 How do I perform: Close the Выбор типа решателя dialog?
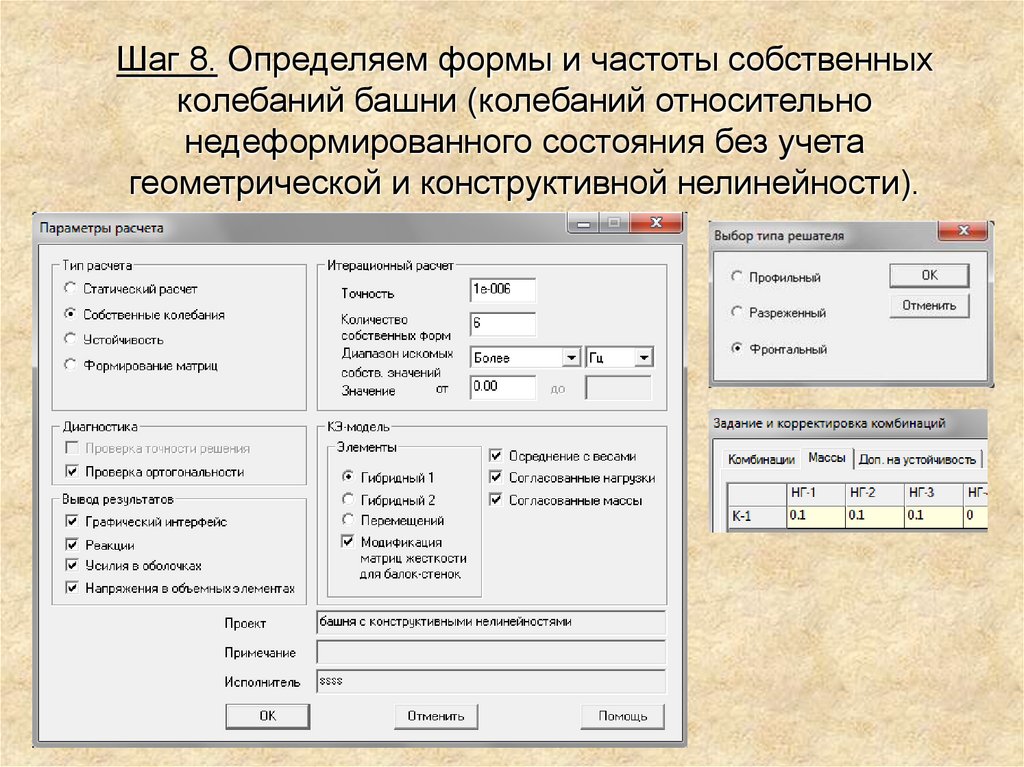(963, 230)
